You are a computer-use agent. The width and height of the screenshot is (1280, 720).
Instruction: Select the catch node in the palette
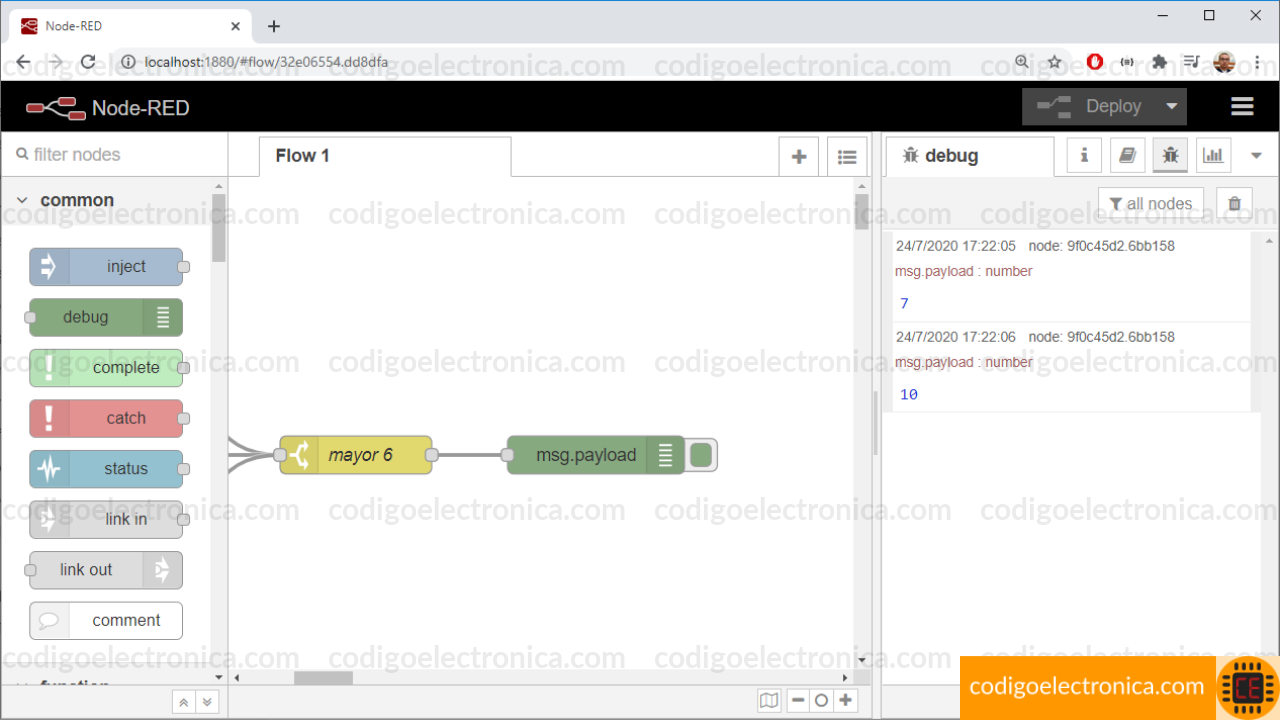(x=106, y=418)
